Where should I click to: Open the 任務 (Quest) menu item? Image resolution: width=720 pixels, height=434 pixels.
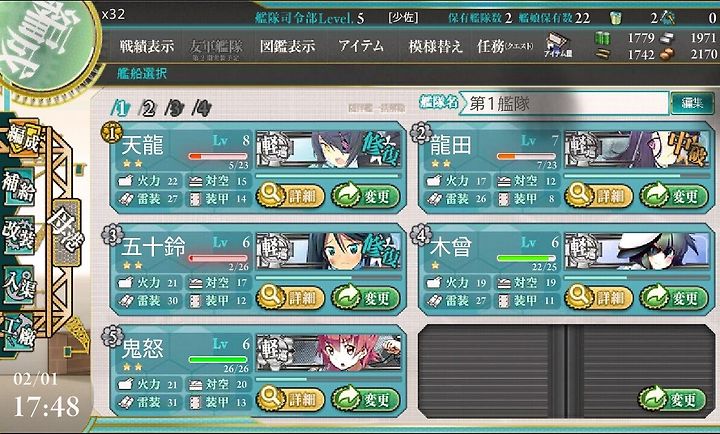pyautogui.click(x=505, y=46)
